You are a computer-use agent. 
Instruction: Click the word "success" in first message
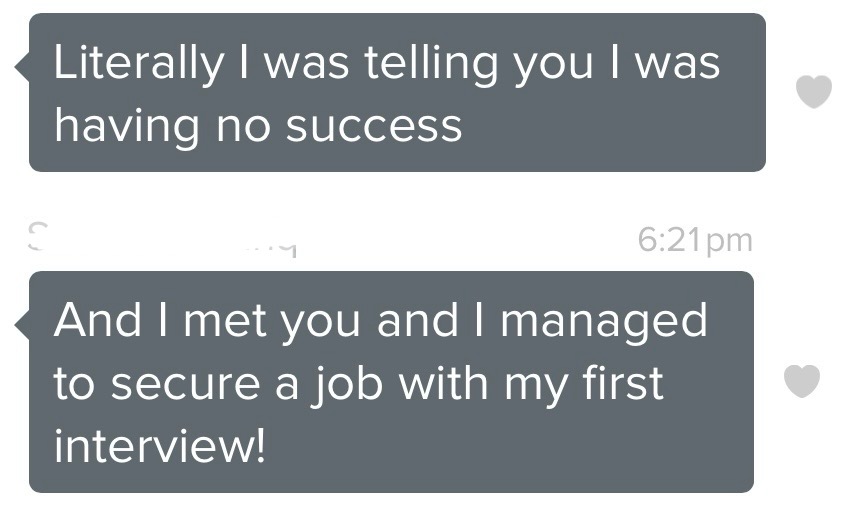tap(374, 126)
